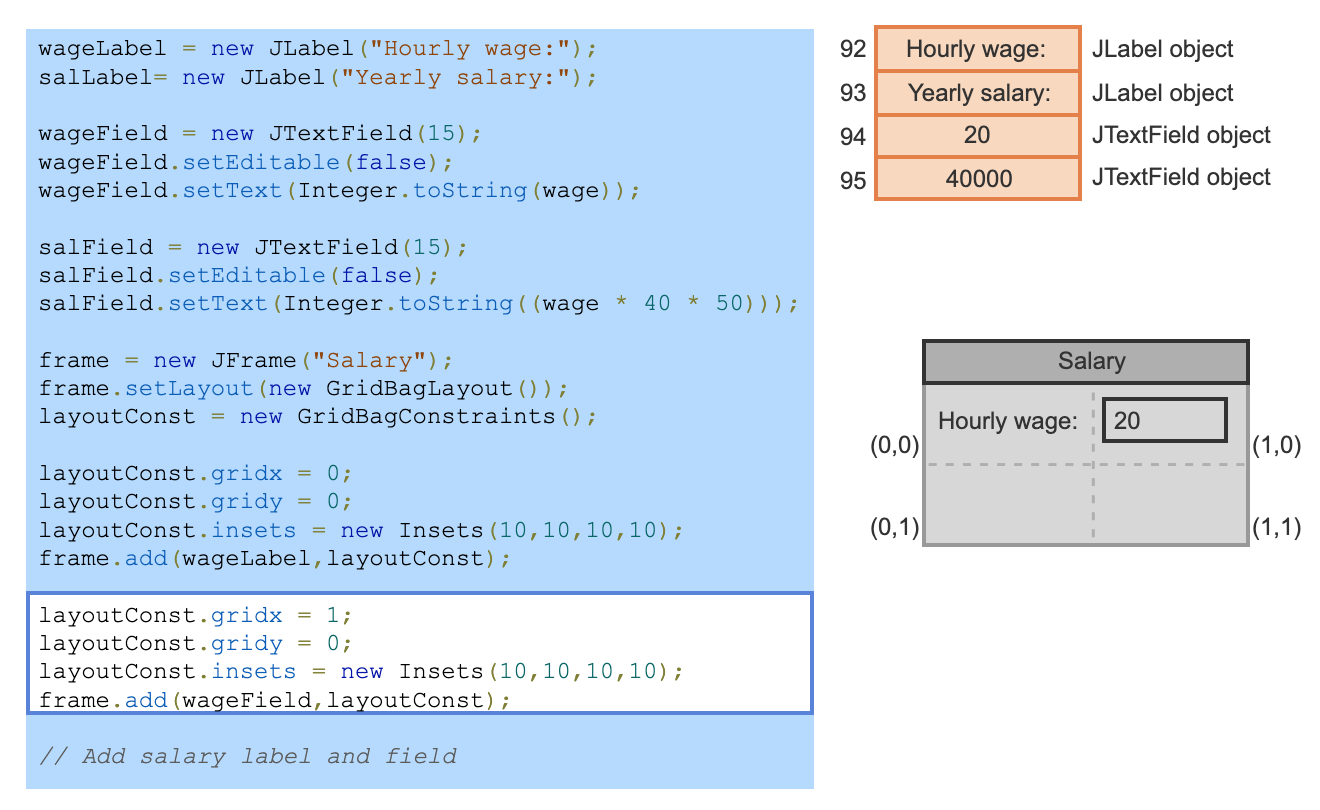Click the memory cell containing 40000
The image size is (1320, 810).
(x=977, y=178)
